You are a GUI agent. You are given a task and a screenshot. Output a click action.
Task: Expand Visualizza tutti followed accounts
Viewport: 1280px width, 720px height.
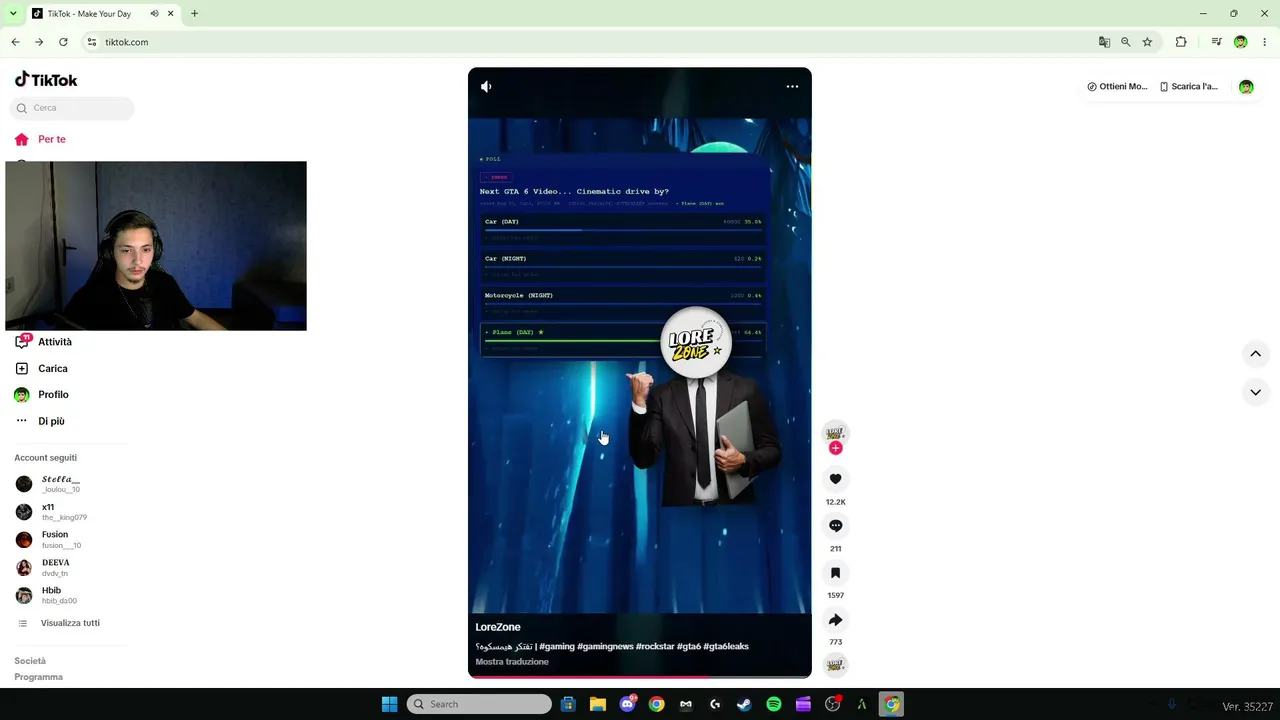(60, 623)
